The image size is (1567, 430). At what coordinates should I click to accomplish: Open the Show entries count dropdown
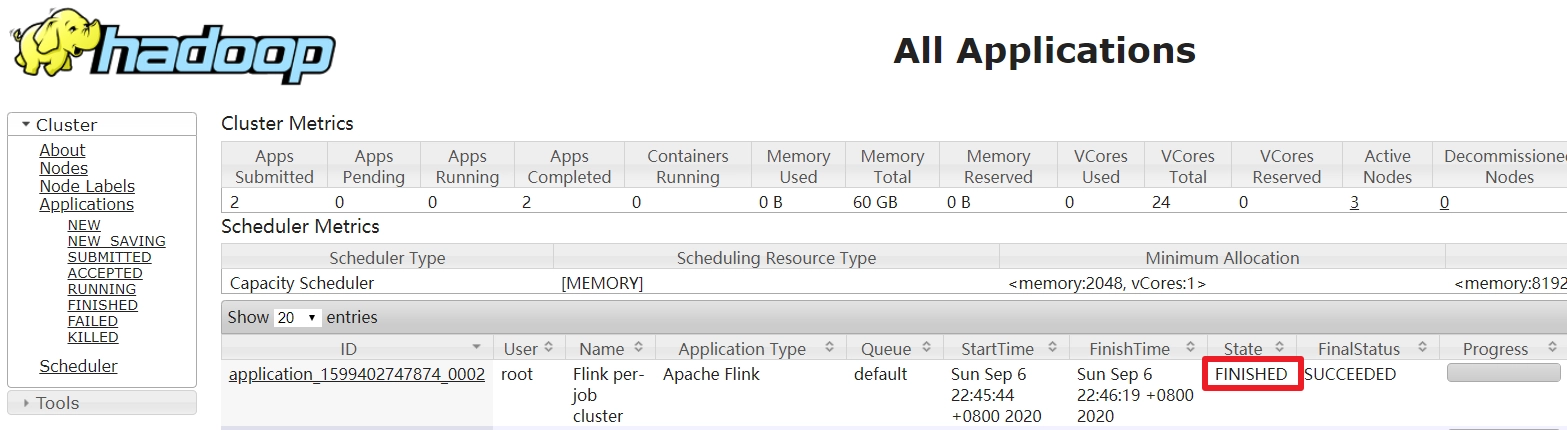click(298, 317)
